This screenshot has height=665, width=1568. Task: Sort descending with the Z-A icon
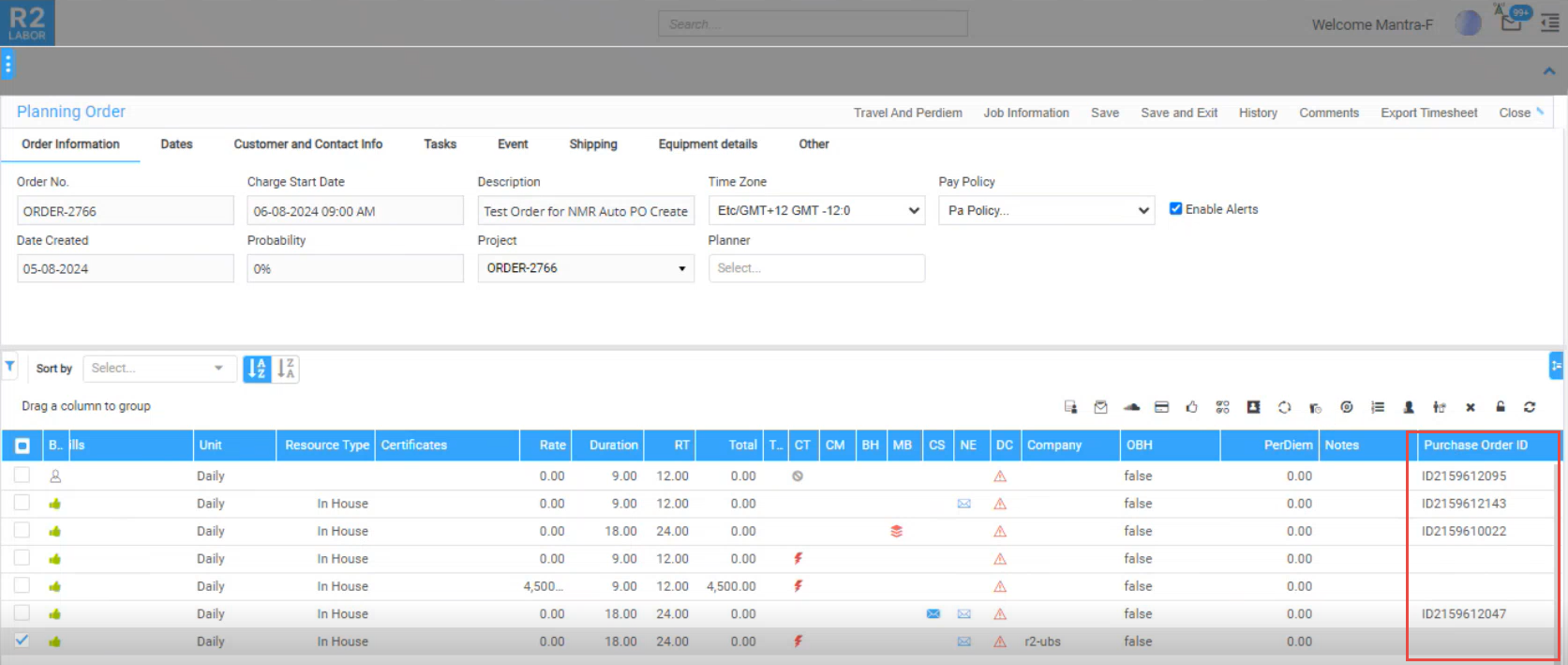pos(286,369)
